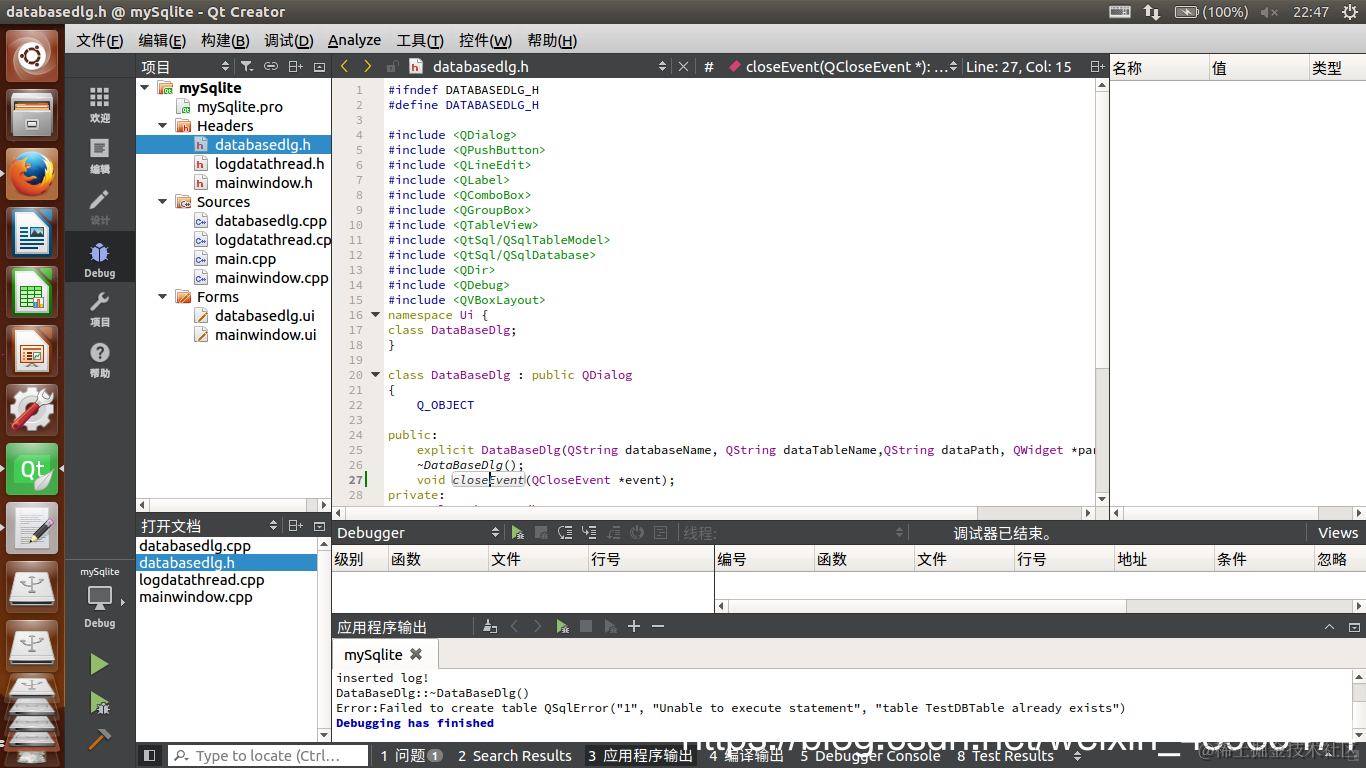Zoom in output with plus icon
The image size is (1366, 768).
[x=634, y=626]
